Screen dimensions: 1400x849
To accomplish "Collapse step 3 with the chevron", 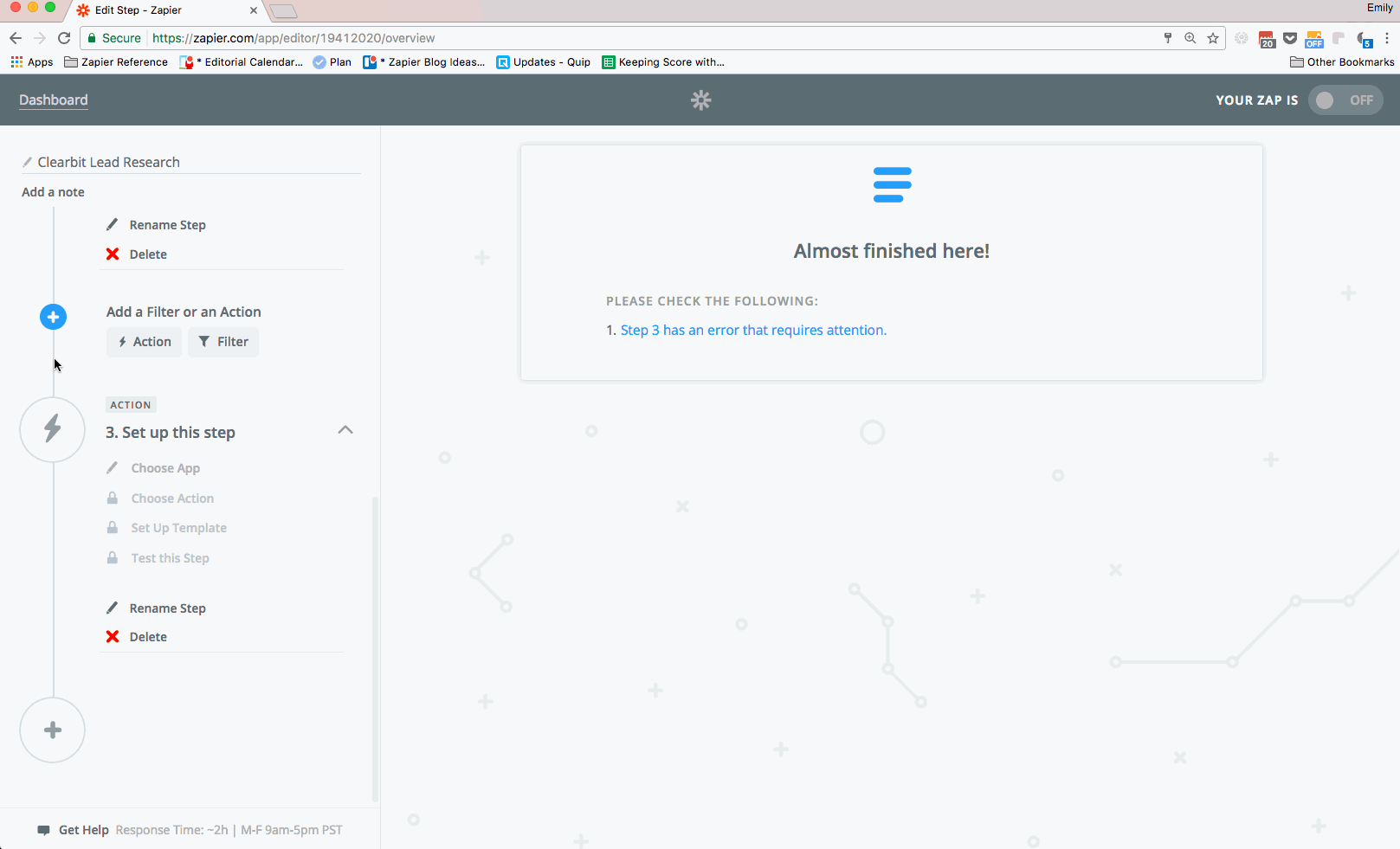I will point(345,430).
